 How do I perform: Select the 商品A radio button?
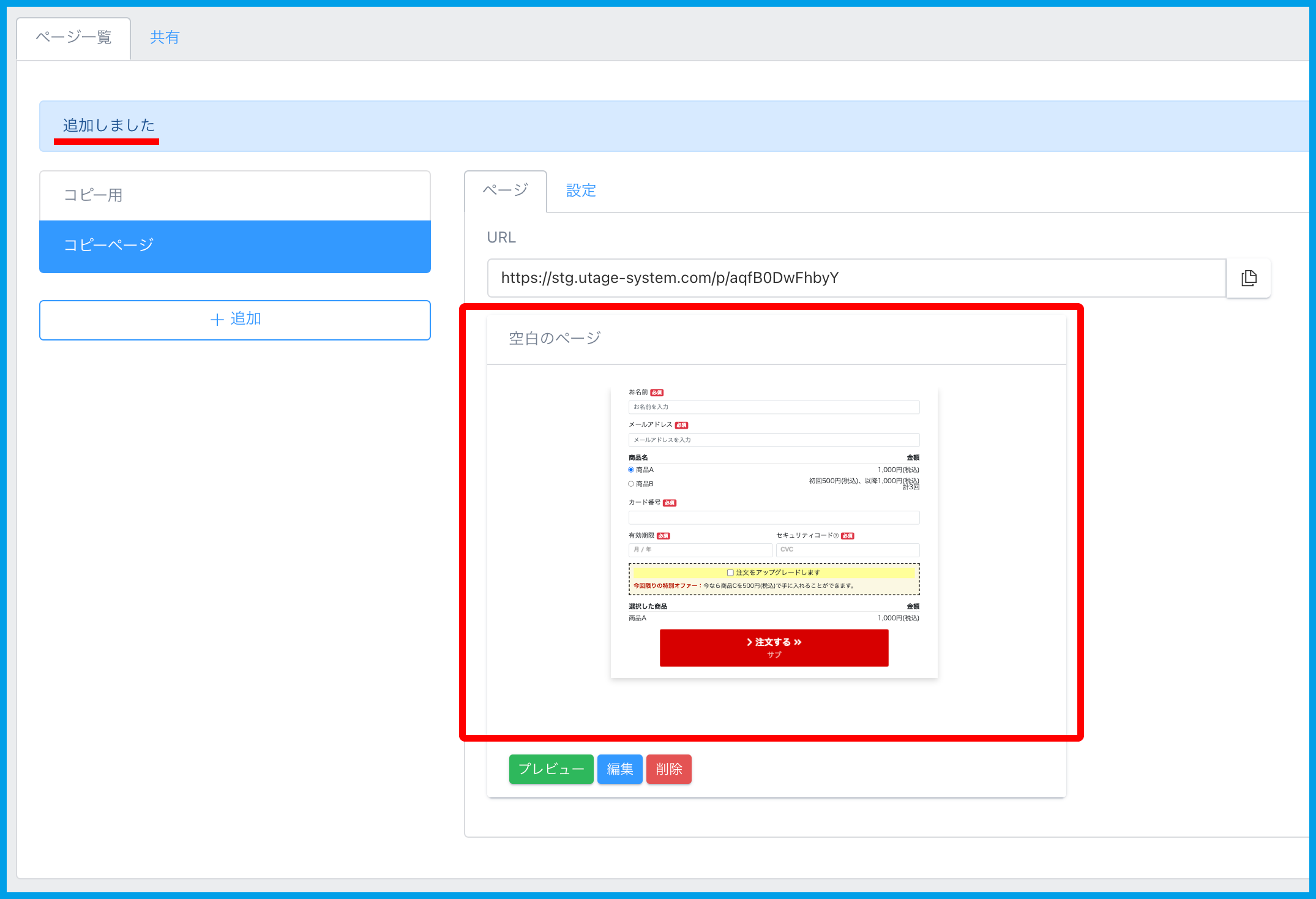pyautogui.click(x=631, y=470)
